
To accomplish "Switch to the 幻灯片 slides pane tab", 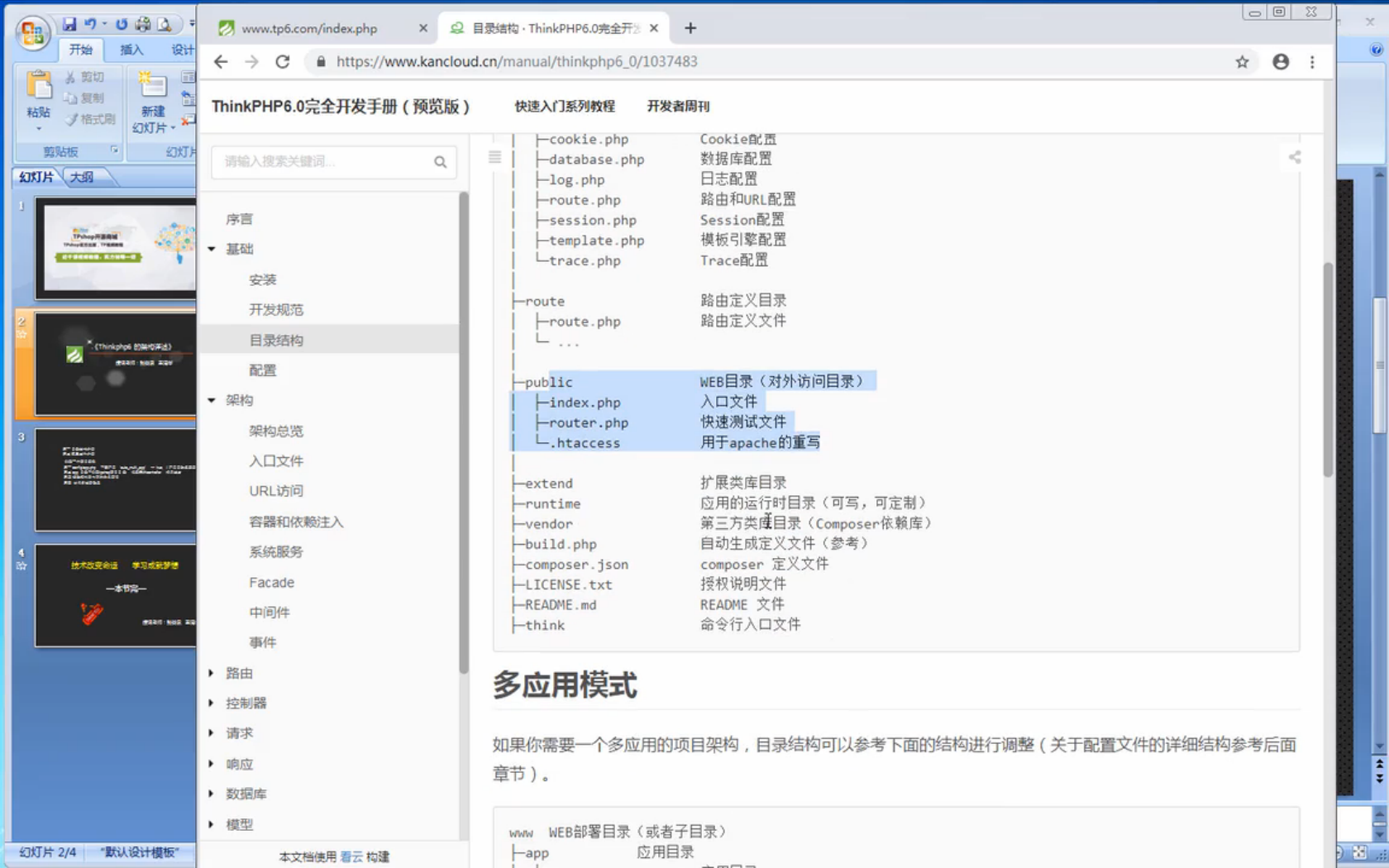I will 36,177.
